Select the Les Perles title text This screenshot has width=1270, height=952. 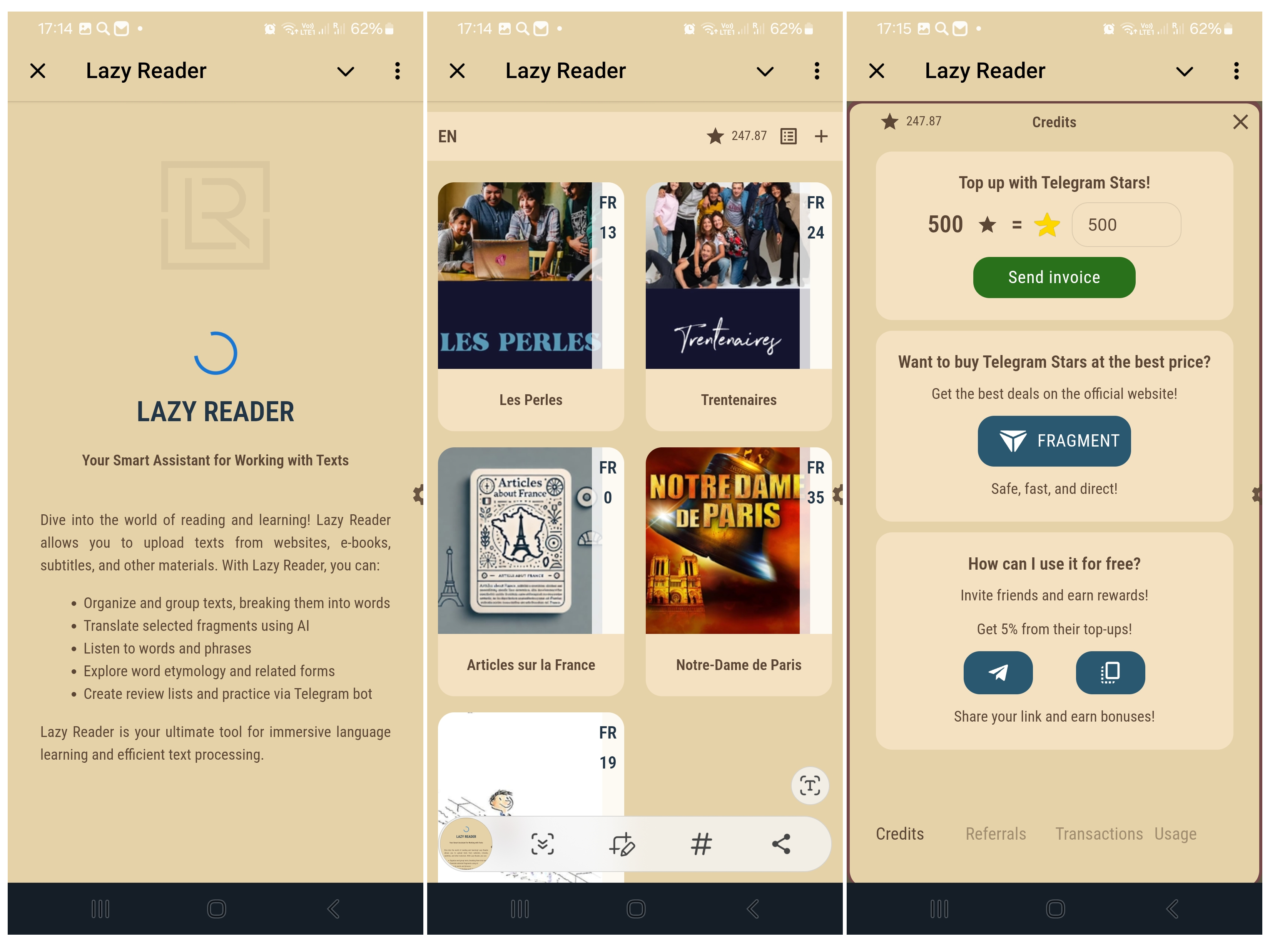pos(531,400)
